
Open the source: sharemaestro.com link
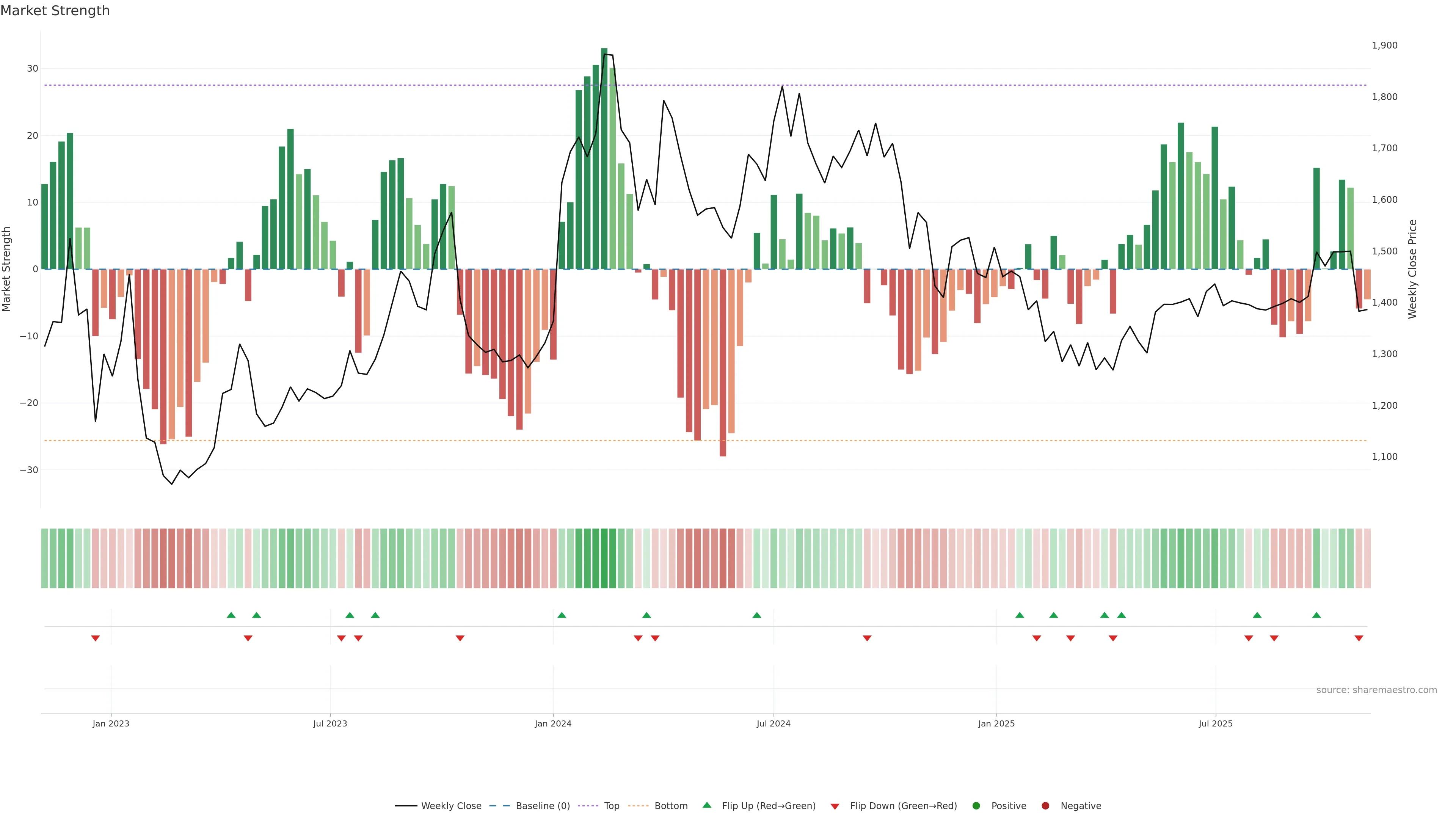coord(1376,690)
